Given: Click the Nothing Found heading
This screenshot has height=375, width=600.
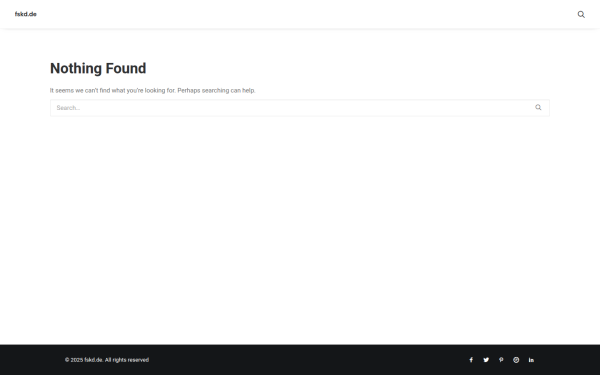Looking at the screenshot, I should (98, 68).
